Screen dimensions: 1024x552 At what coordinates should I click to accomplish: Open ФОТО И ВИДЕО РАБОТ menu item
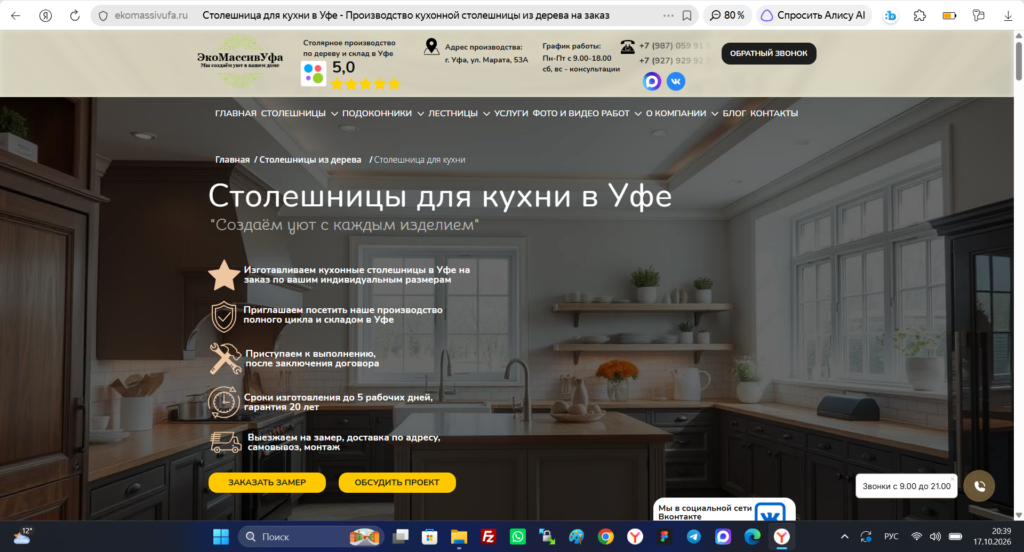coord(581,113)
